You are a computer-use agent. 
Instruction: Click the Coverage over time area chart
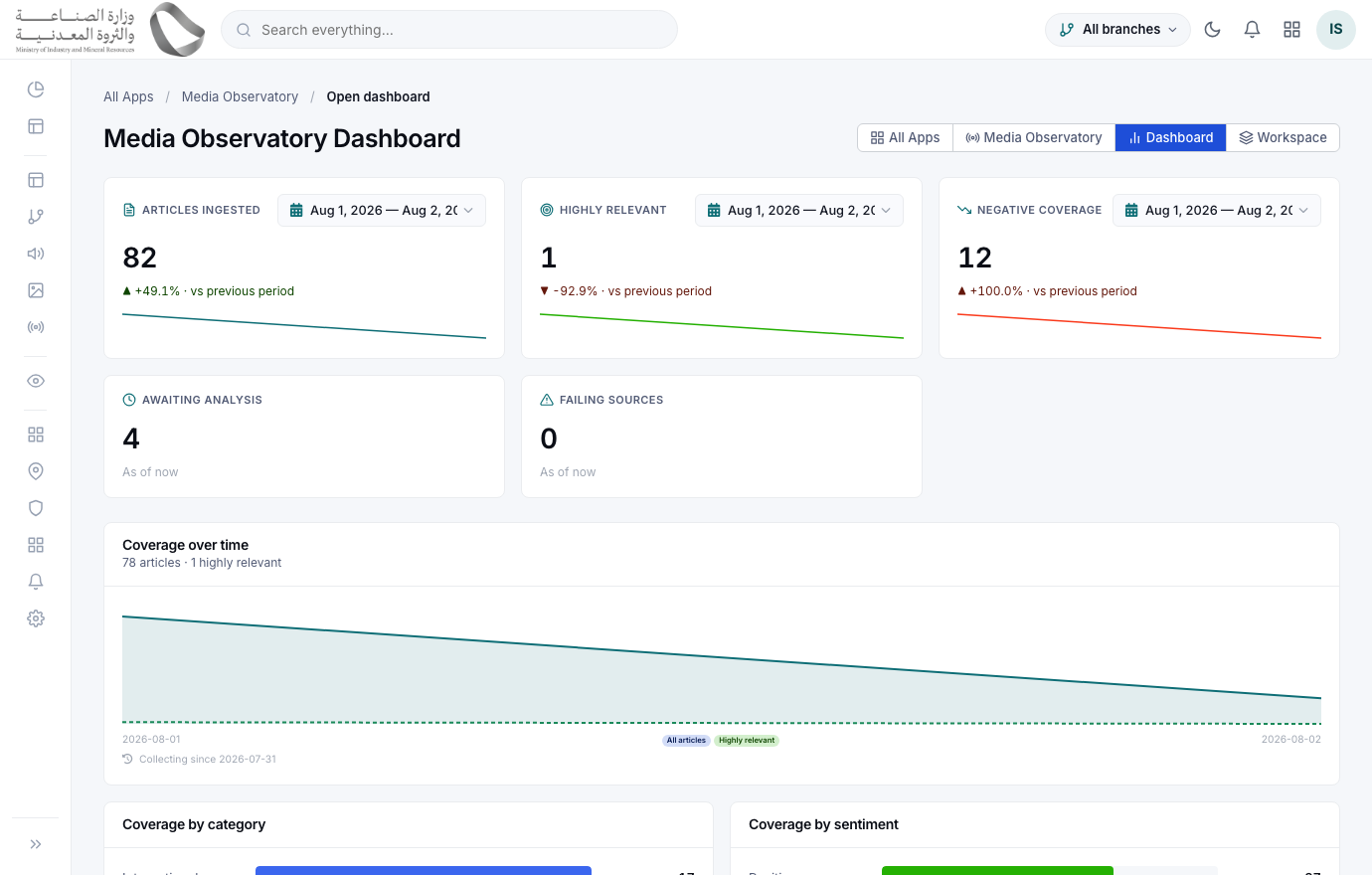click(722, 669)
